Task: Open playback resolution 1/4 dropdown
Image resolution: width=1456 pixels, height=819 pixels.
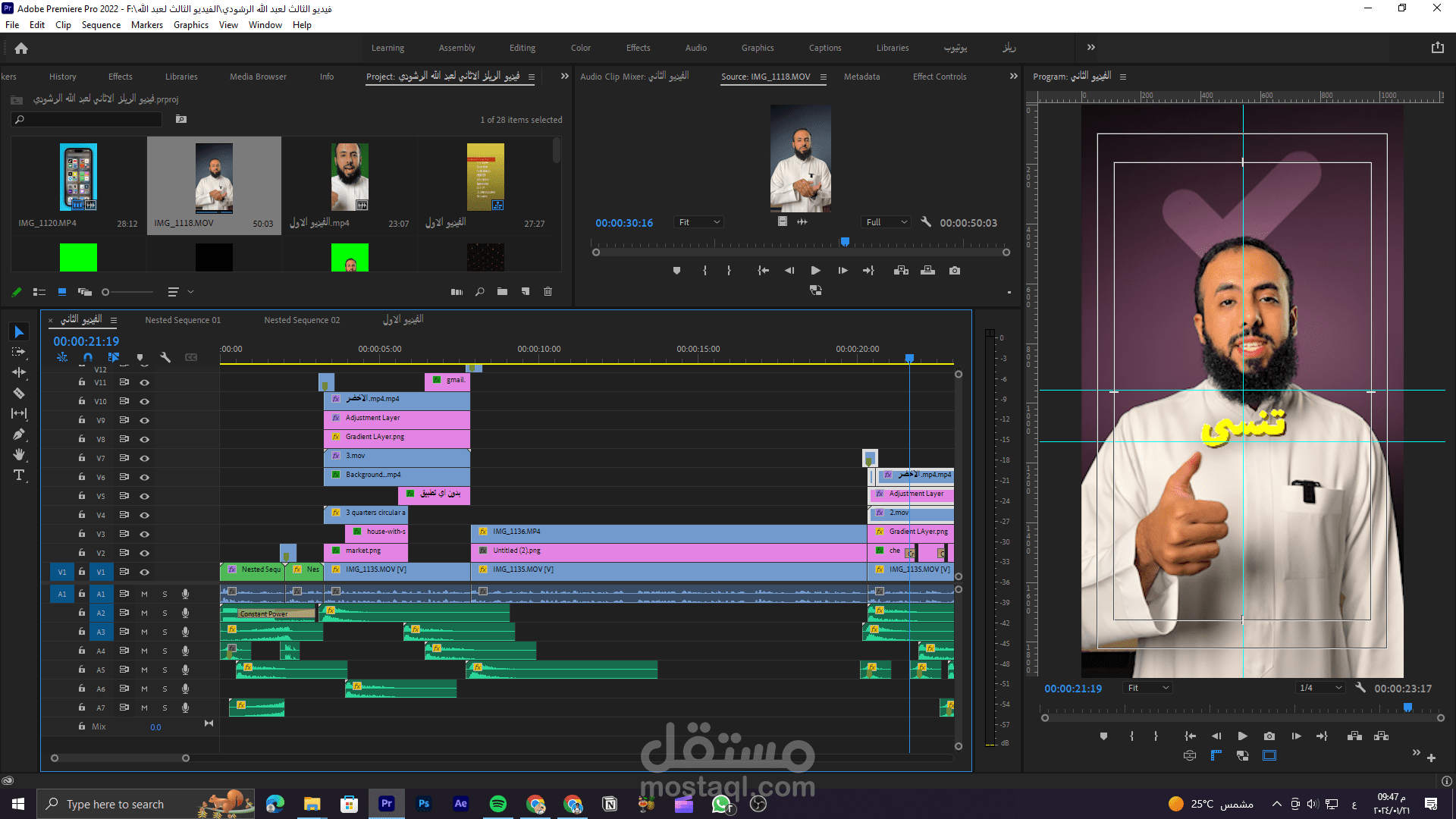Action: 1320,688
